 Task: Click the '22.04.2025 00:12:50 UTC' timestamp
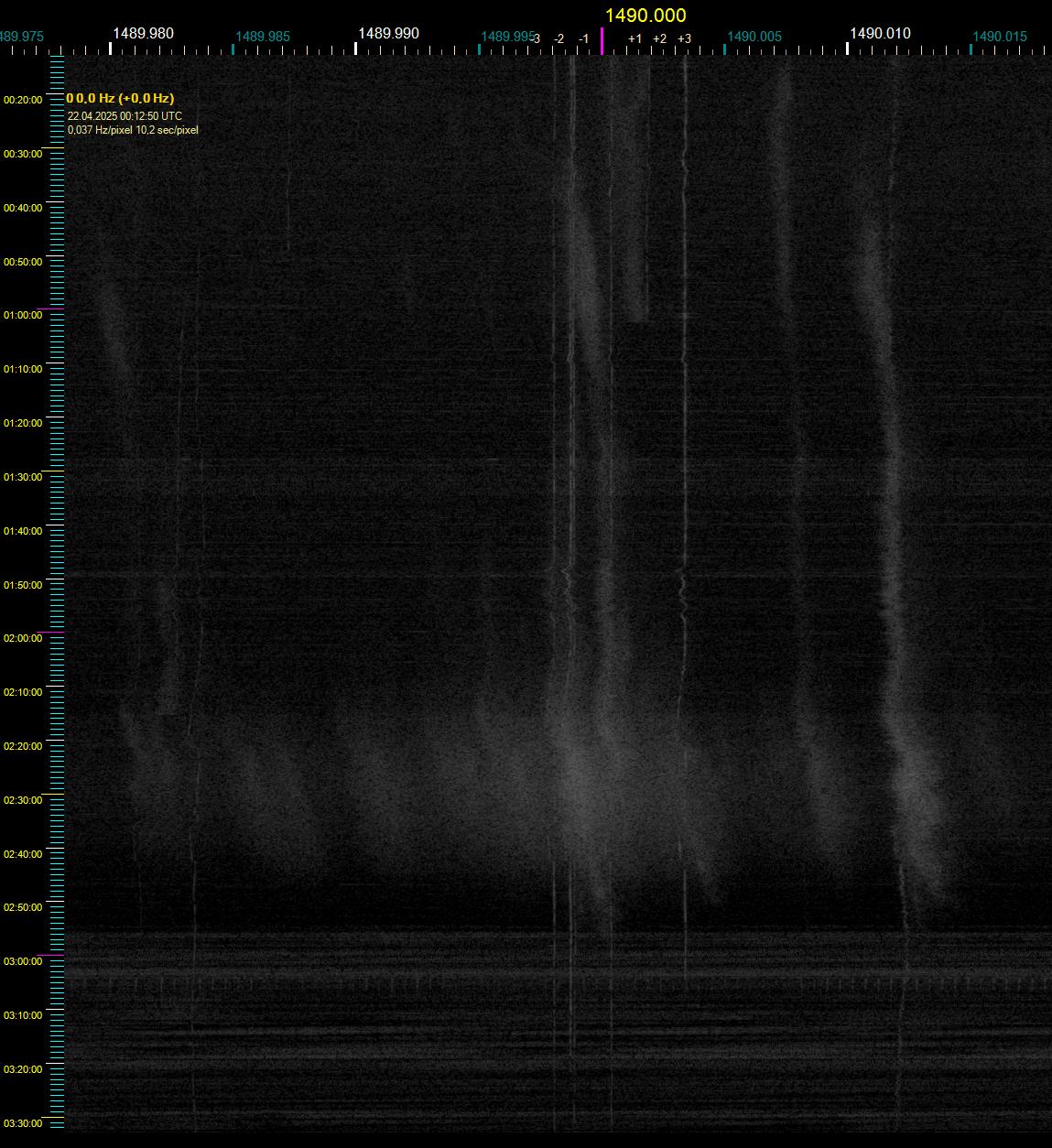pos(125,116)
